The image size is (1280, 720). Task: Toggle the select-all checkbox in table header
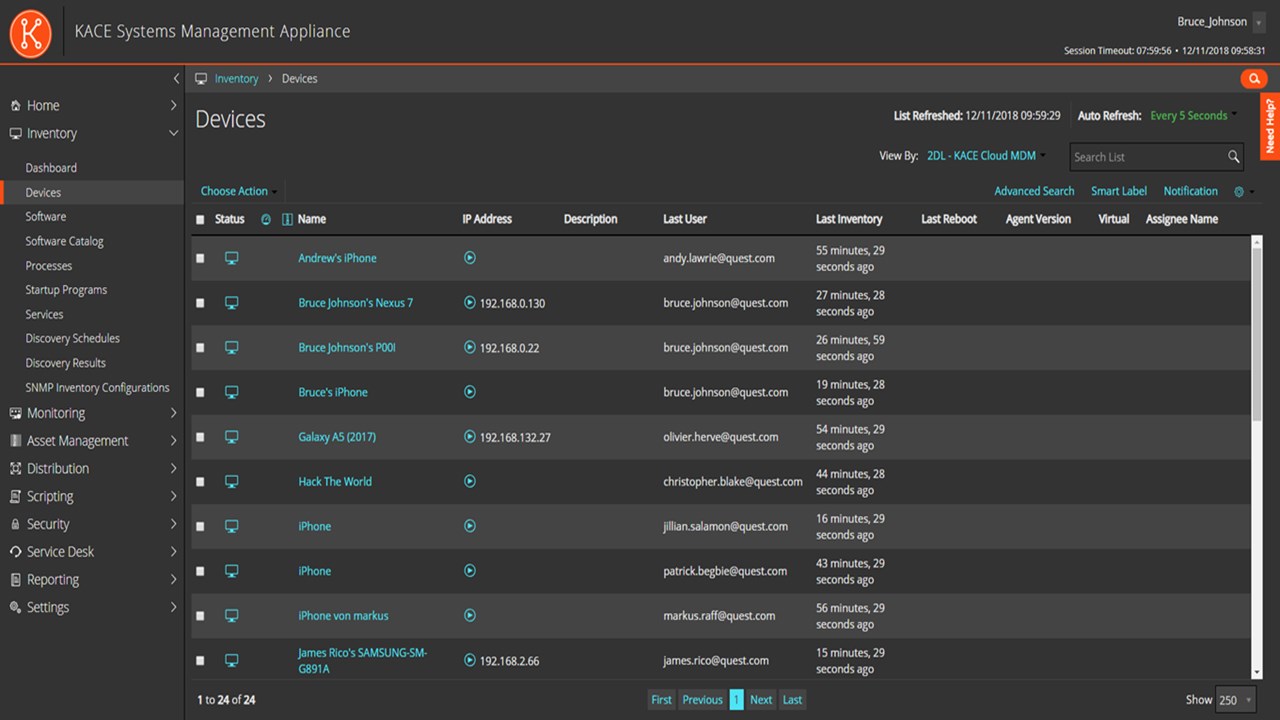tap(200, 220)
